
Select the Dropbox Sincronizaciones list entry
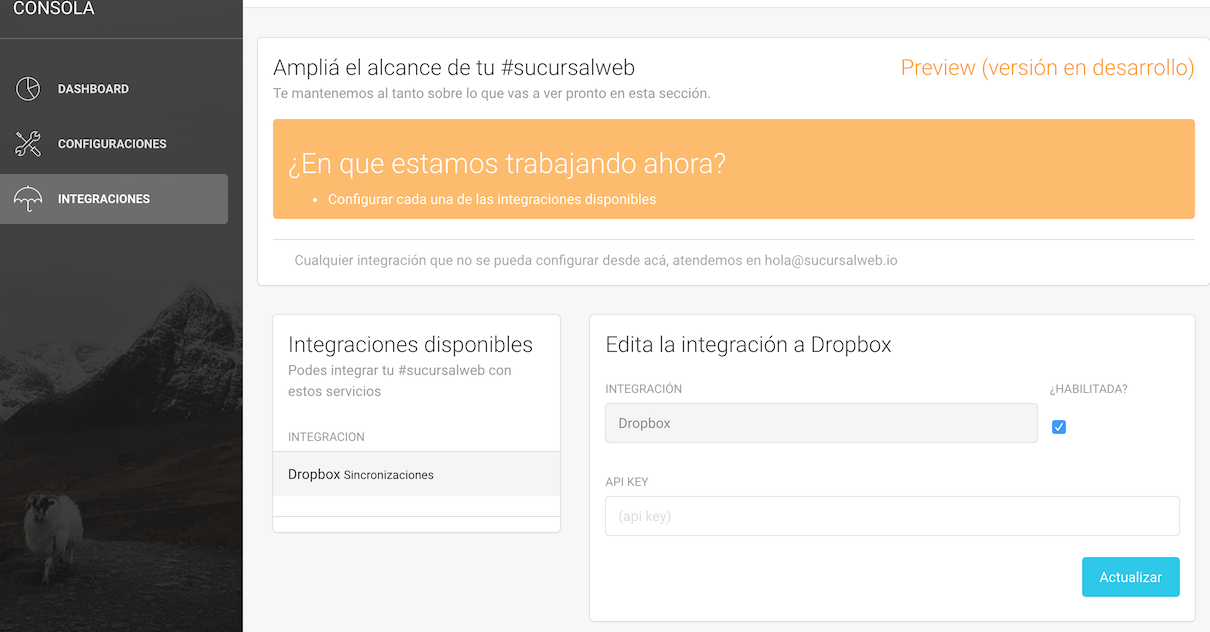point(360,473)
